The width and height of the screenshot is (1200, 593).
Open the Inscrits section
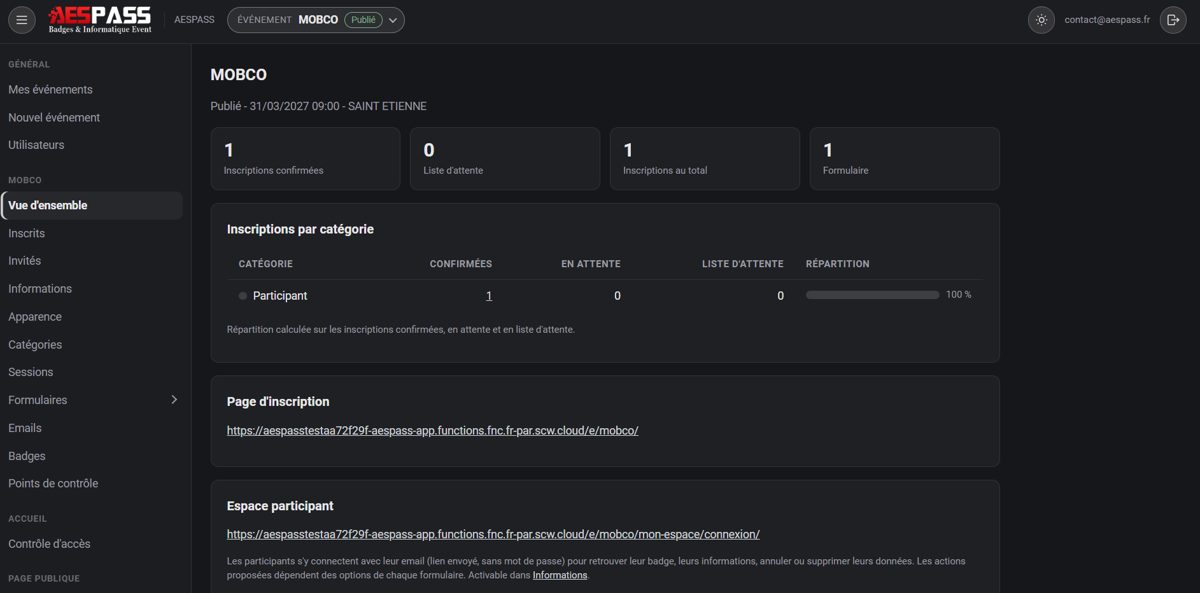[26, 234]
